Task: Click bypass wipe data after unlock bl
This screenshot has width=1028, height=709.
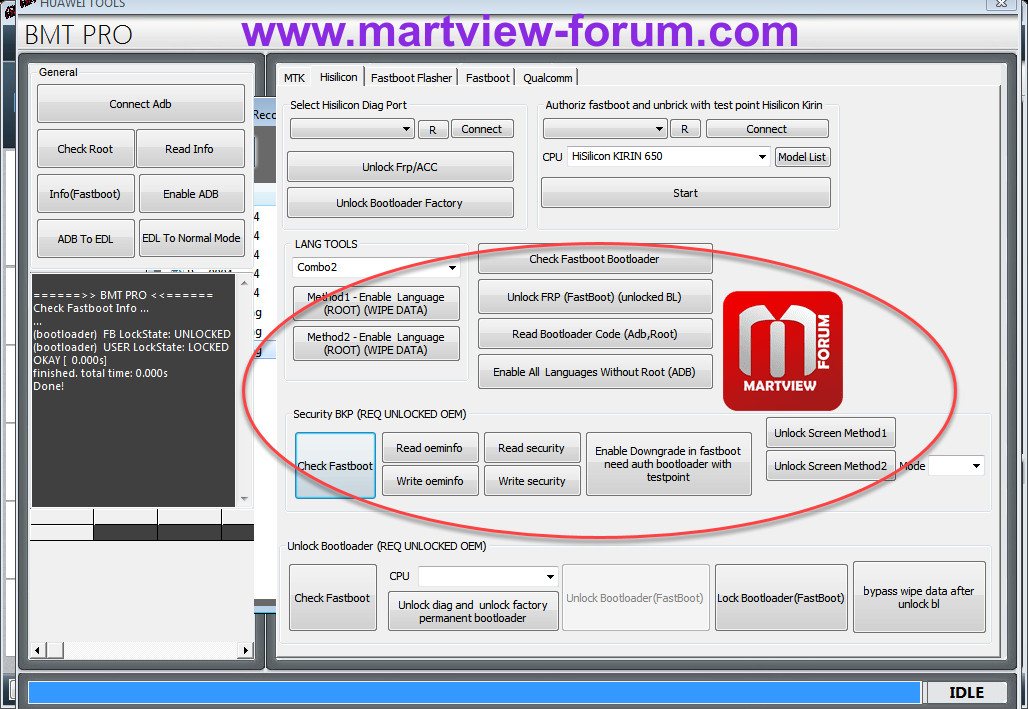Action: [x=919, y=597]
